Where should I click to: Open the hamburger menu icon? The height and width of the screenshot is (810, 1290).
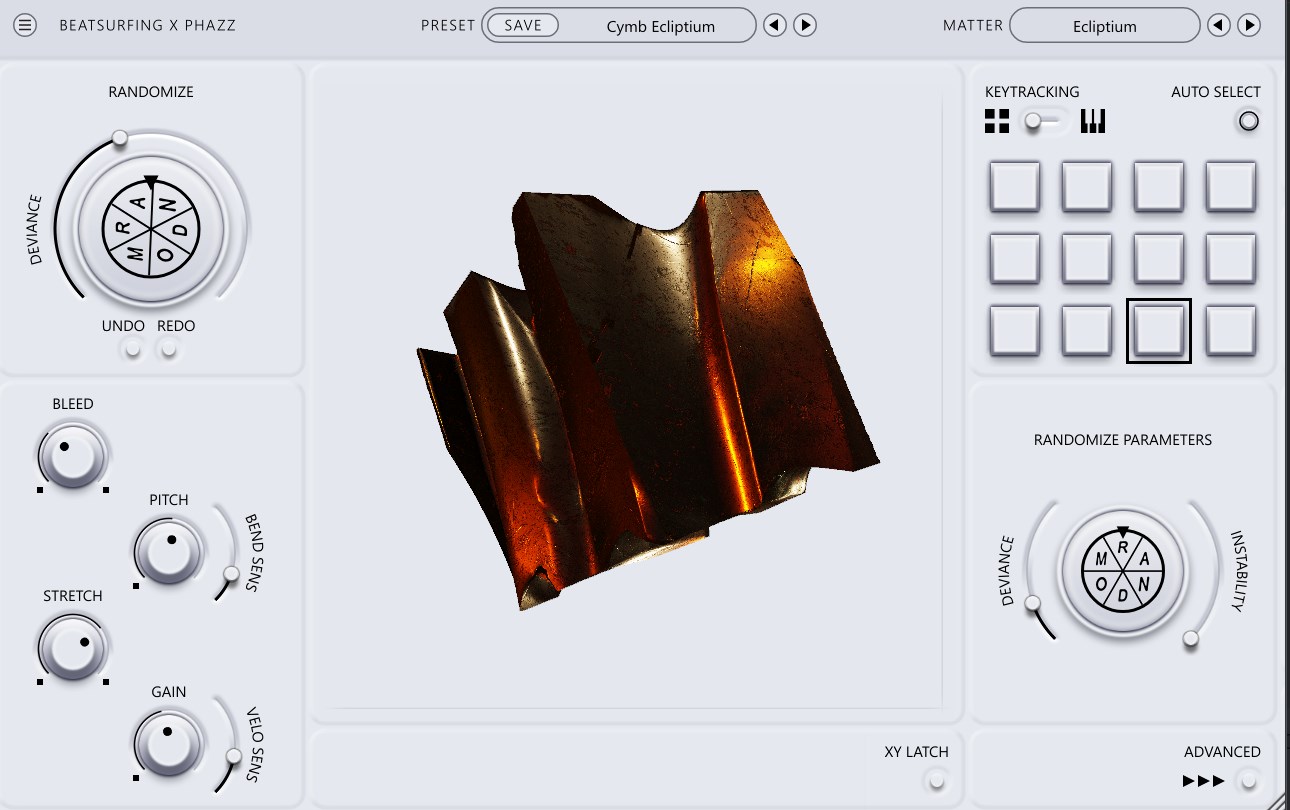25,25
